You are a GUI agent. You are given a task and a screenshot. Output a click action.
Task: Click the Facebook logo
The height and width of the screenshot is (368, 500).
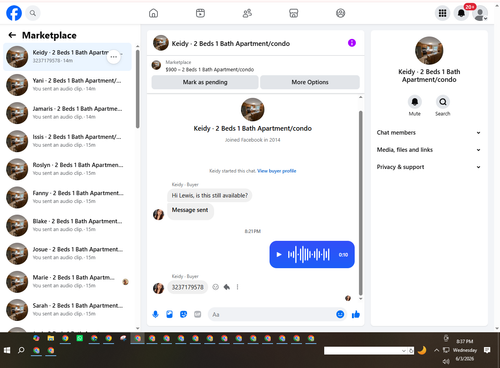click(14, 13)
